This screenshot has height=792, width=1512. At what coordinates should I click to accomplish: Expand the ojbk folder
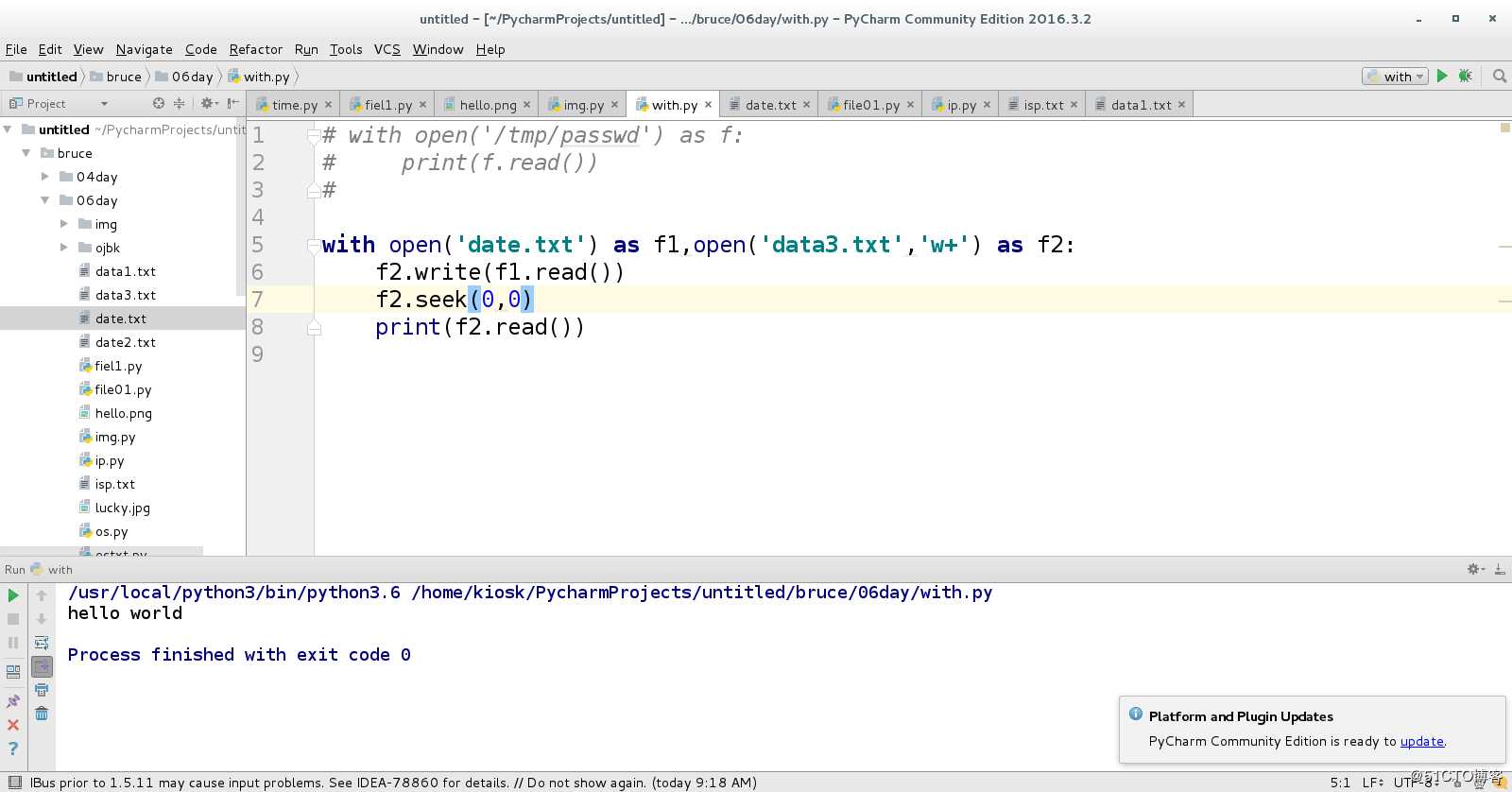click(63, 248)
